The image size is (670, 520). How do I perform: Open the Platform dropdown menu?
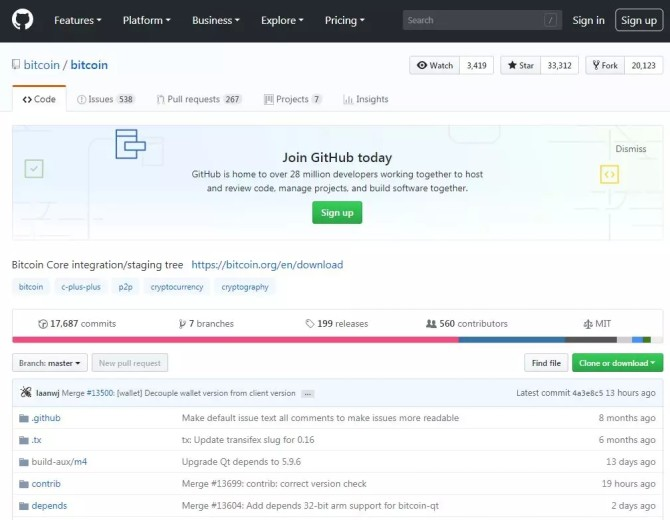point(147,20)
